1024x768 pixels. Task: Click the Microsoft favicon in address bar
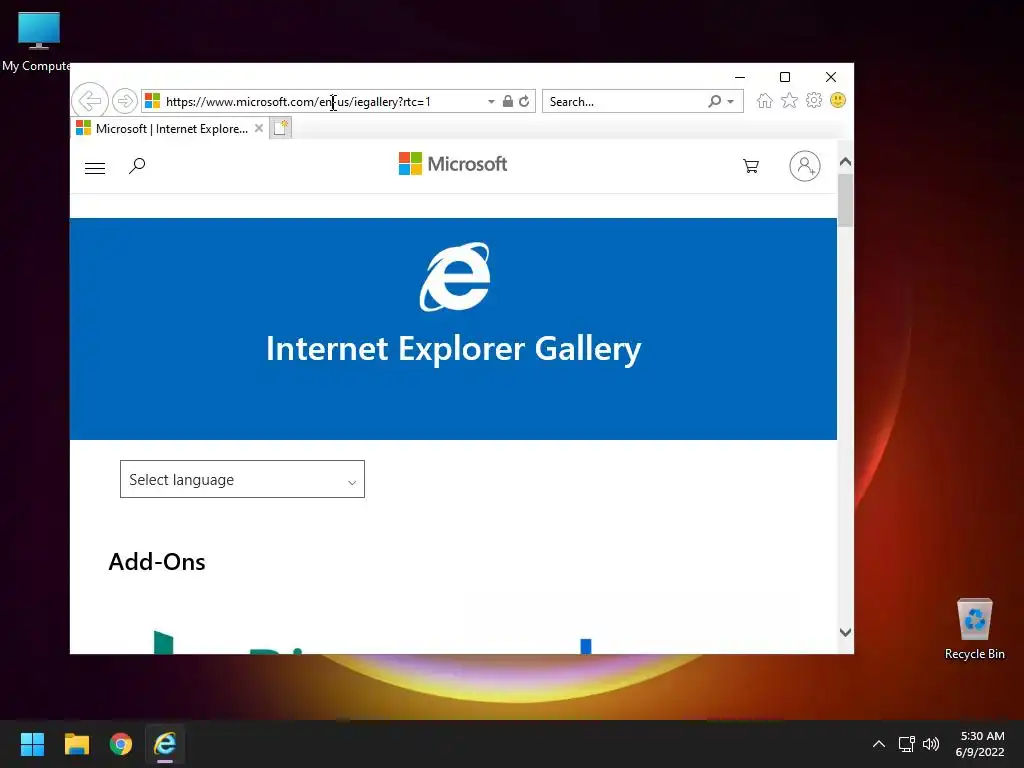coord(152,101)
